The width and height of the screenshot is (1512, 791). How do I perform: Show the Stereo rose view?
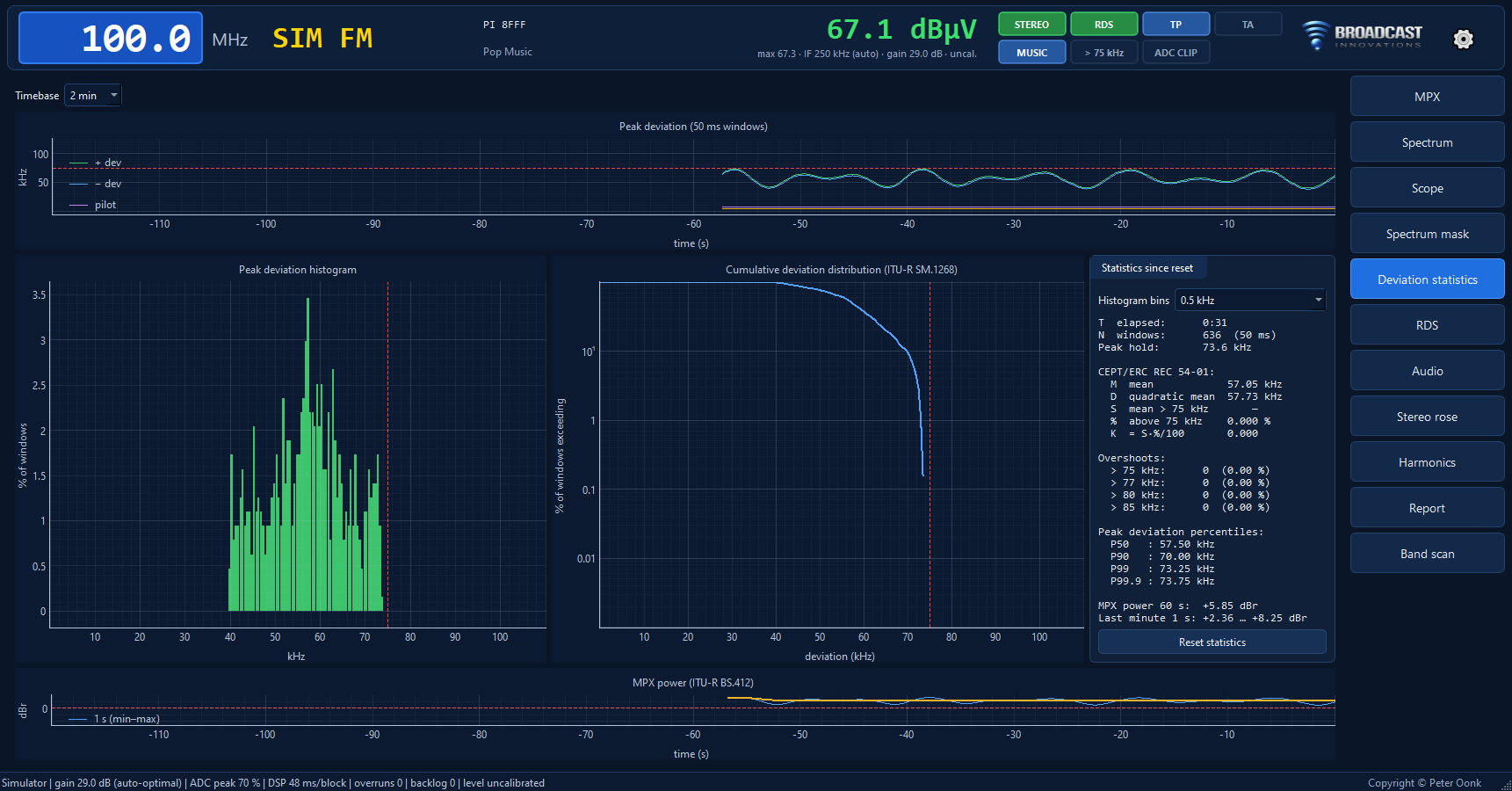(1427, 417)
